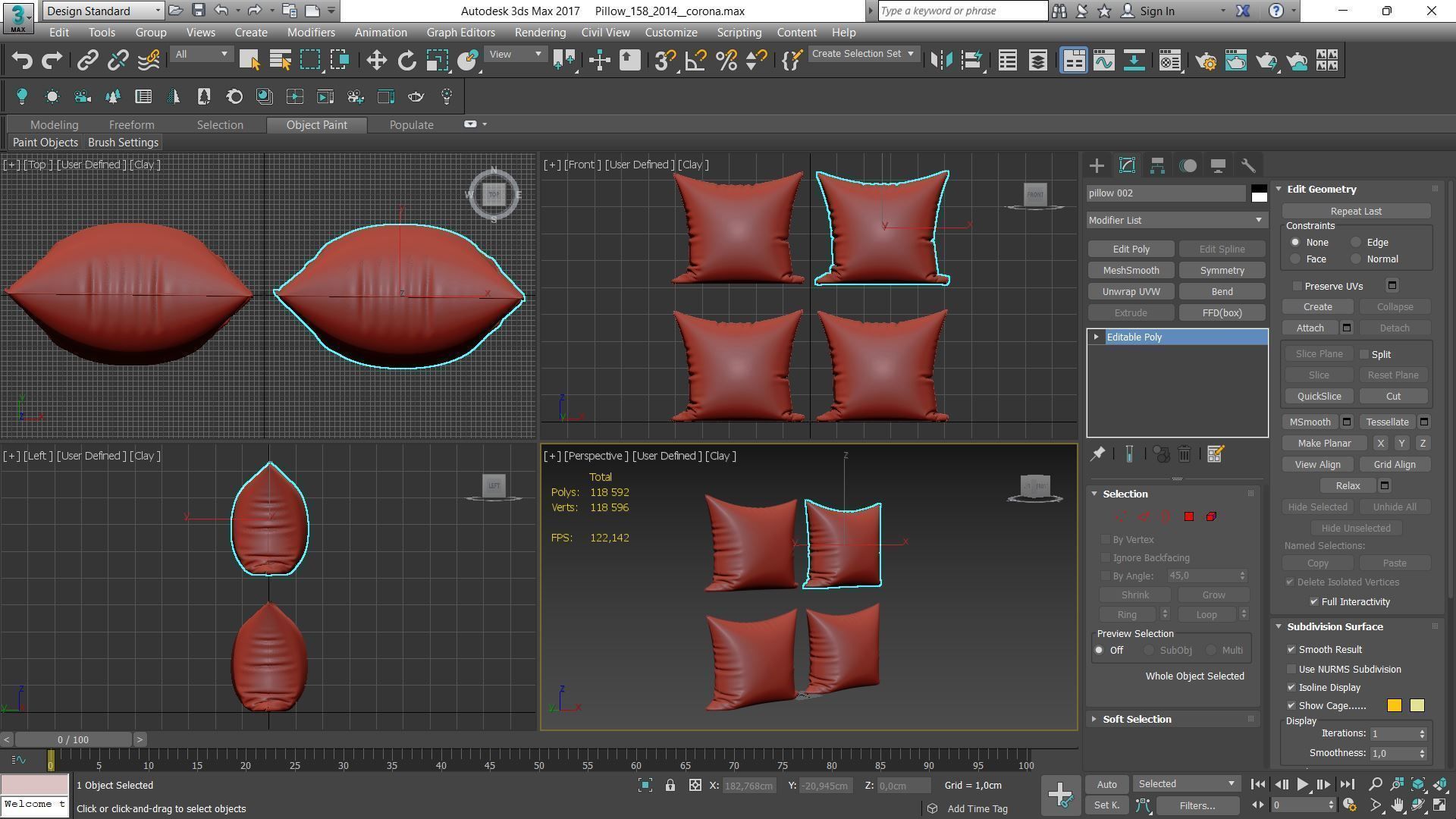Click Remove modifier trash icon
The width and height of the screenshot is (1456, 819).
1185,453
